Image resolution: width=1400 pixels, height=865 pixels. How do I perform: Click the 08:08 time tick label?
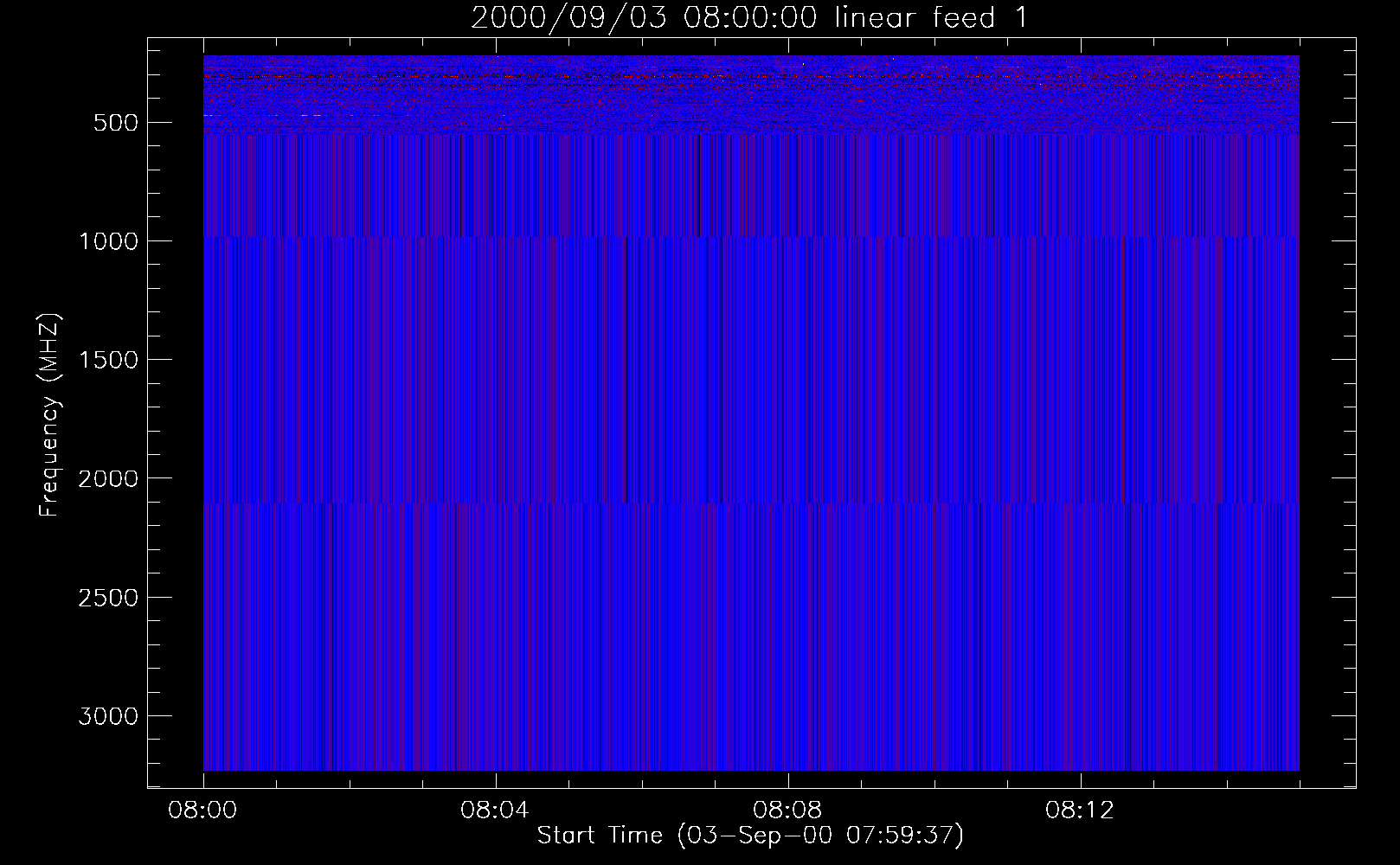click(787, 811)
